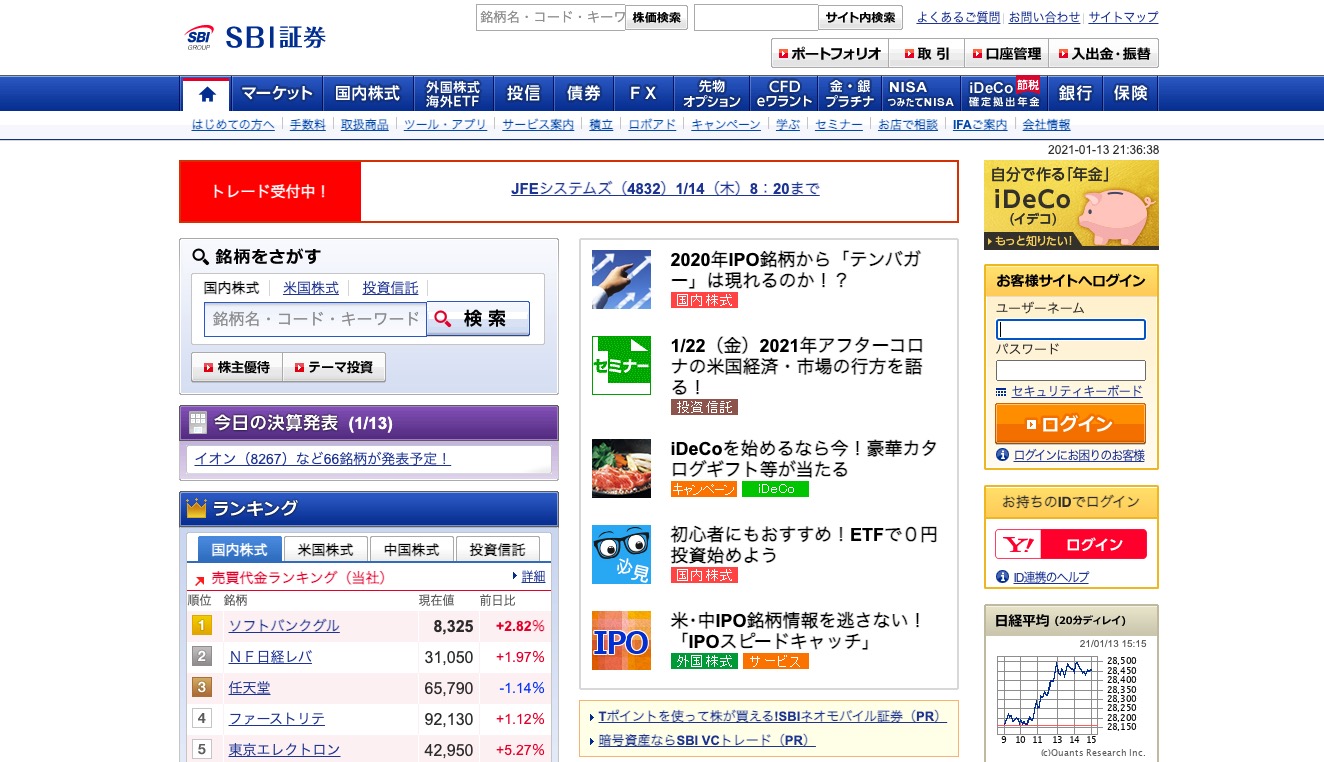Open the マーケット menu
The width and height of the screenshot is (1324, 762).
[277, 94]
